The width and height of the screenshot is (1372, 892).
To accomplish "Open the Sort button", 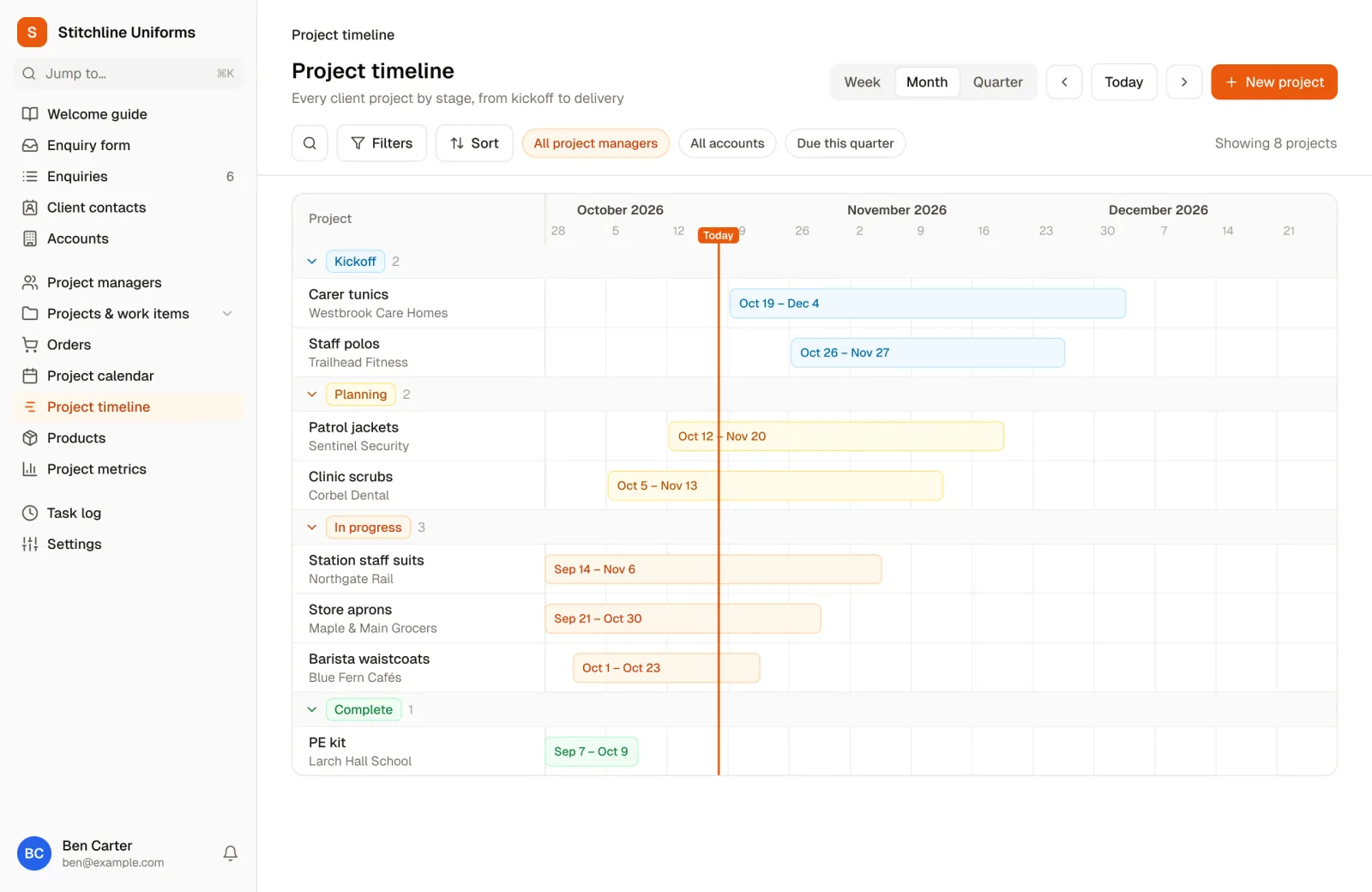I will coord(474,143).
